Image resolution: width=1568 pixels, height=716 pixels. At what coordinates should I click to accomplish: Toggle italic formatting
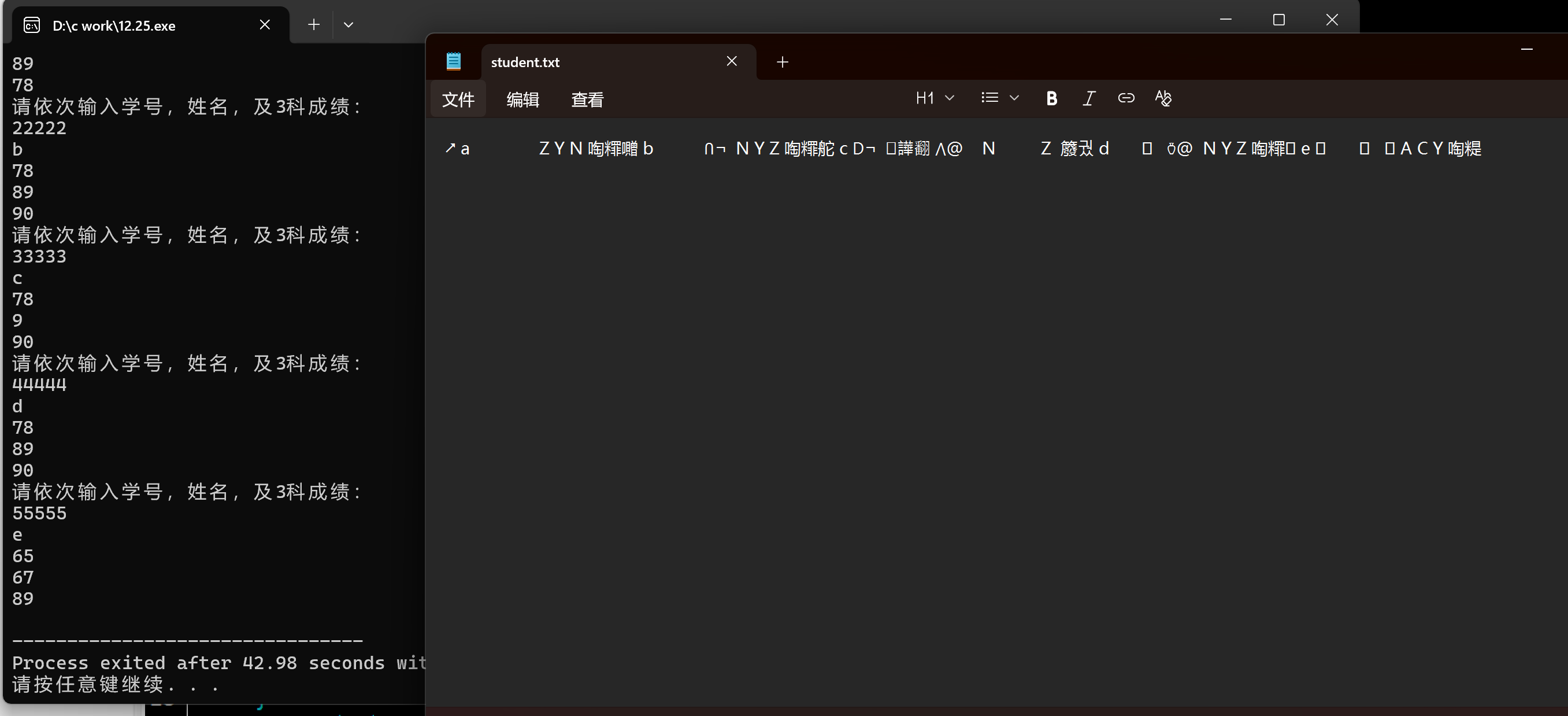tap(1089, 98)
